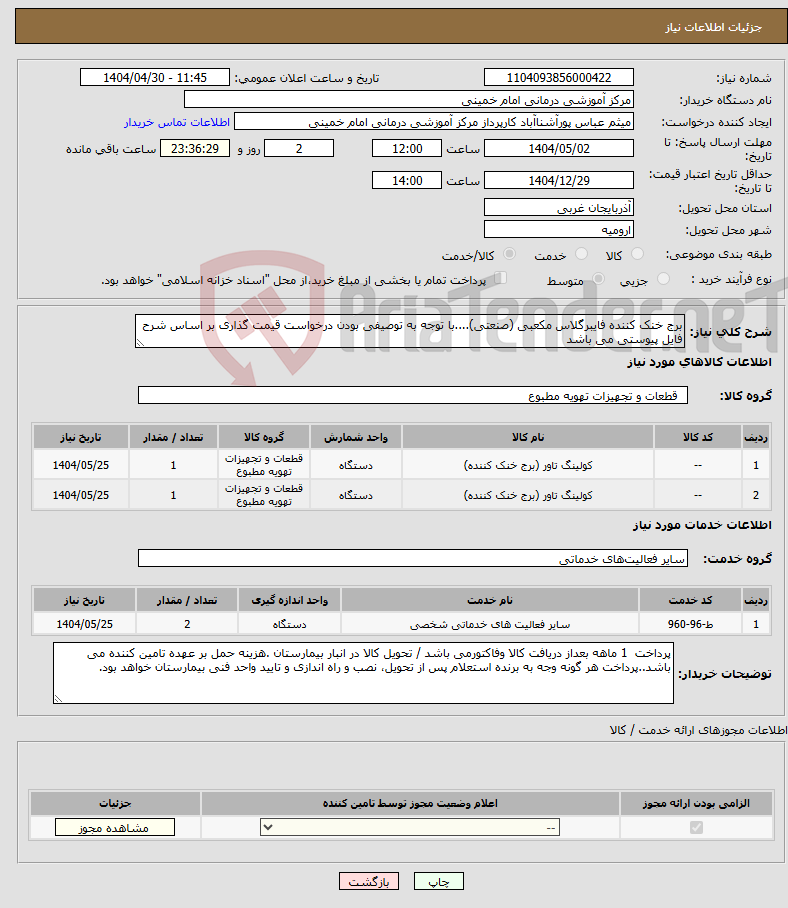Viewport: 788px width, 908px height.
Task: Click the چاپ print button
Action: [x=439, y=881]
